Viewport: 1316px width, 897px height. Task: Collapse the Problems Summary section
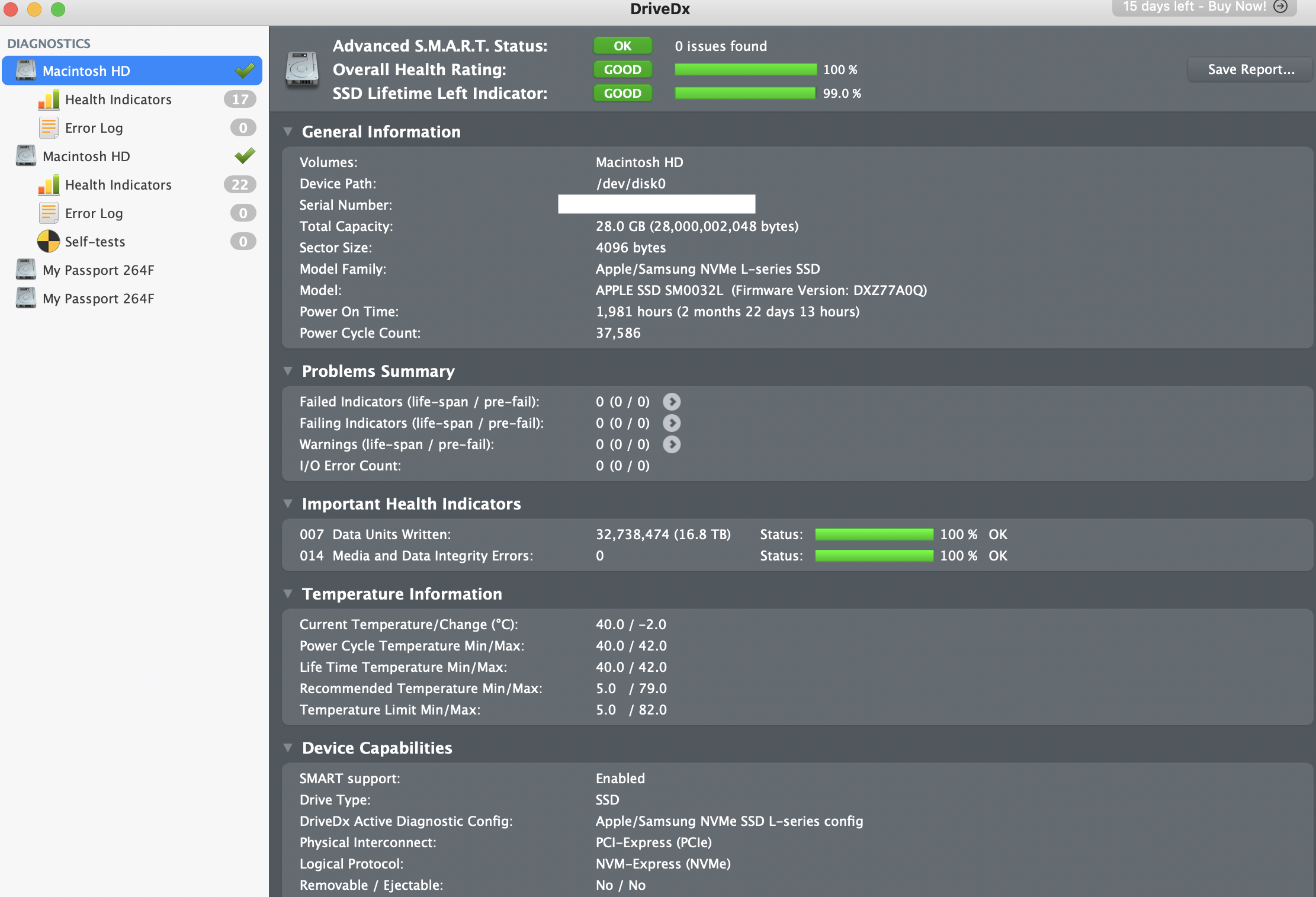point(288,371)
